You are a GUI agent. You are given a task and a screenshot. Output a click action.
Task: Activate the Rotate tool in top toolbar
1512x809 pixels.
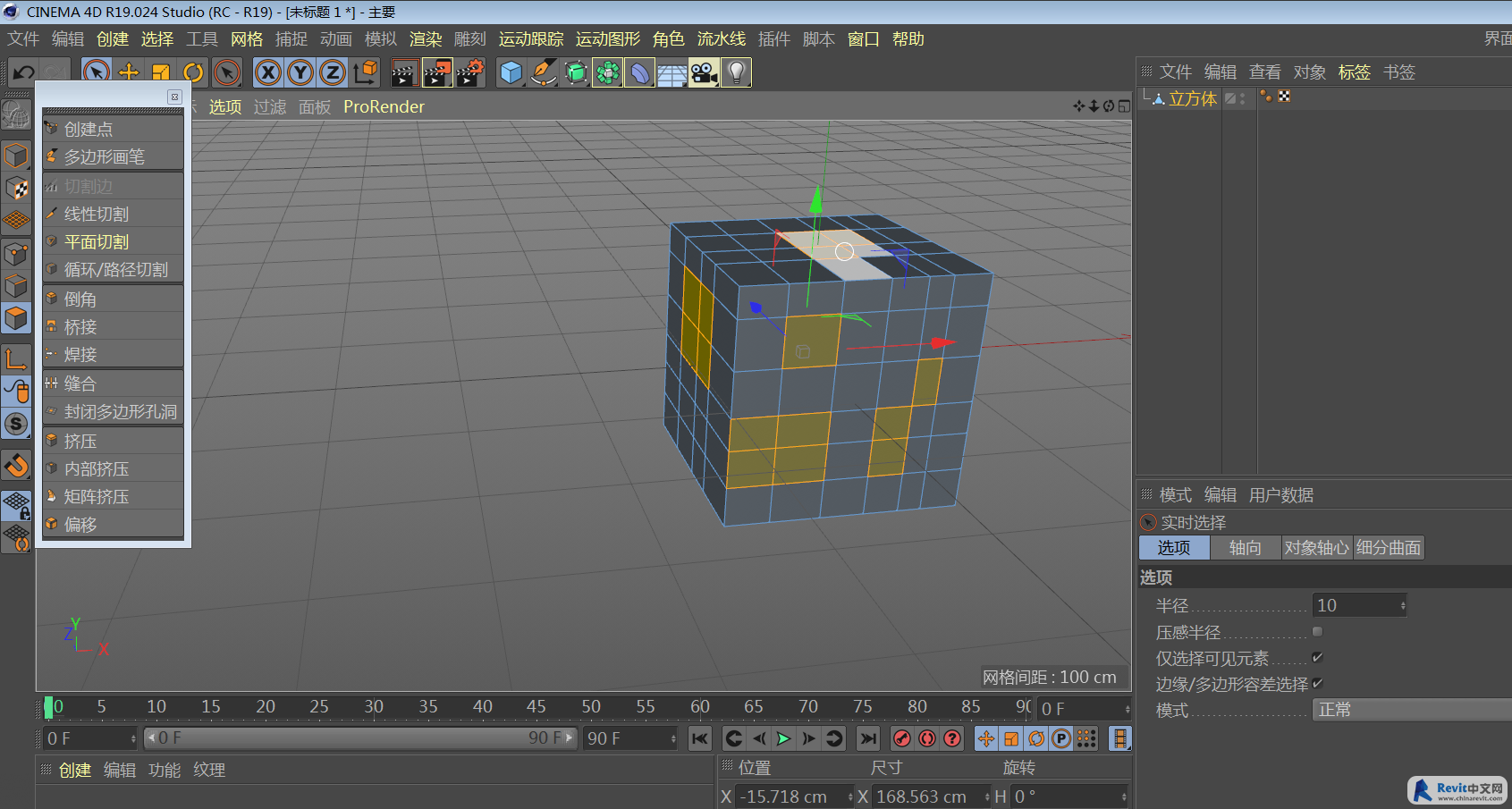tap(193, 72)
